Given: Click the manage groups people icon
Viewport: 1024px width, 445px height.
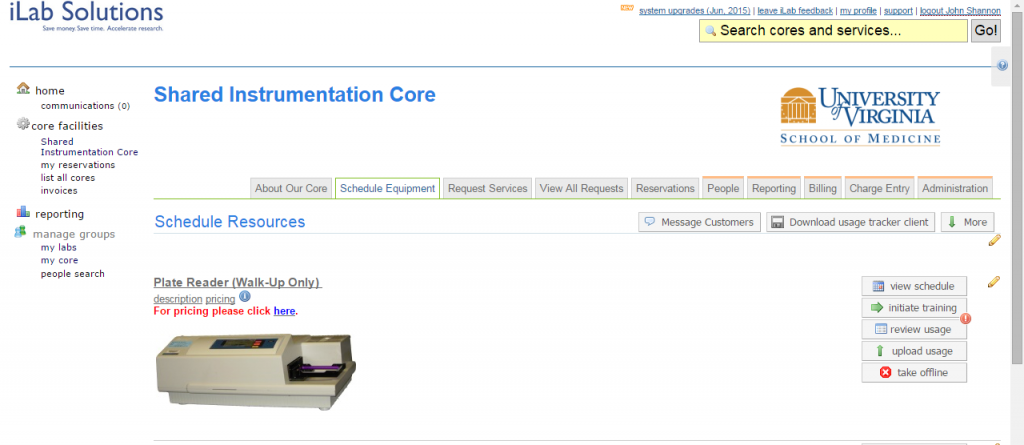Looking at the screenshot, I should tap(21, 232).
